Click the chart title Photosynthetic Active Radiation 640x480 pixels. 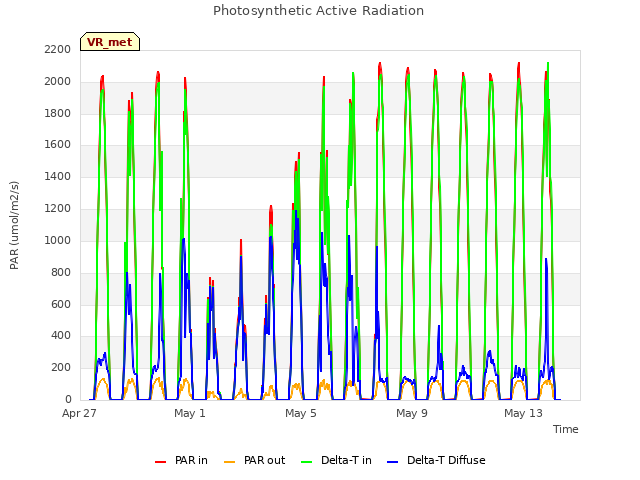(318, 11)
